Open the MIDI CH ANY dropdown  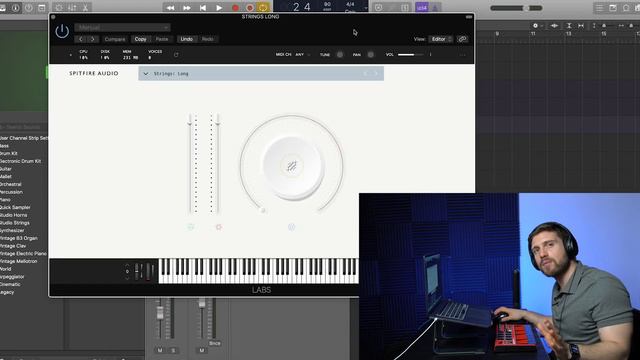303,54
